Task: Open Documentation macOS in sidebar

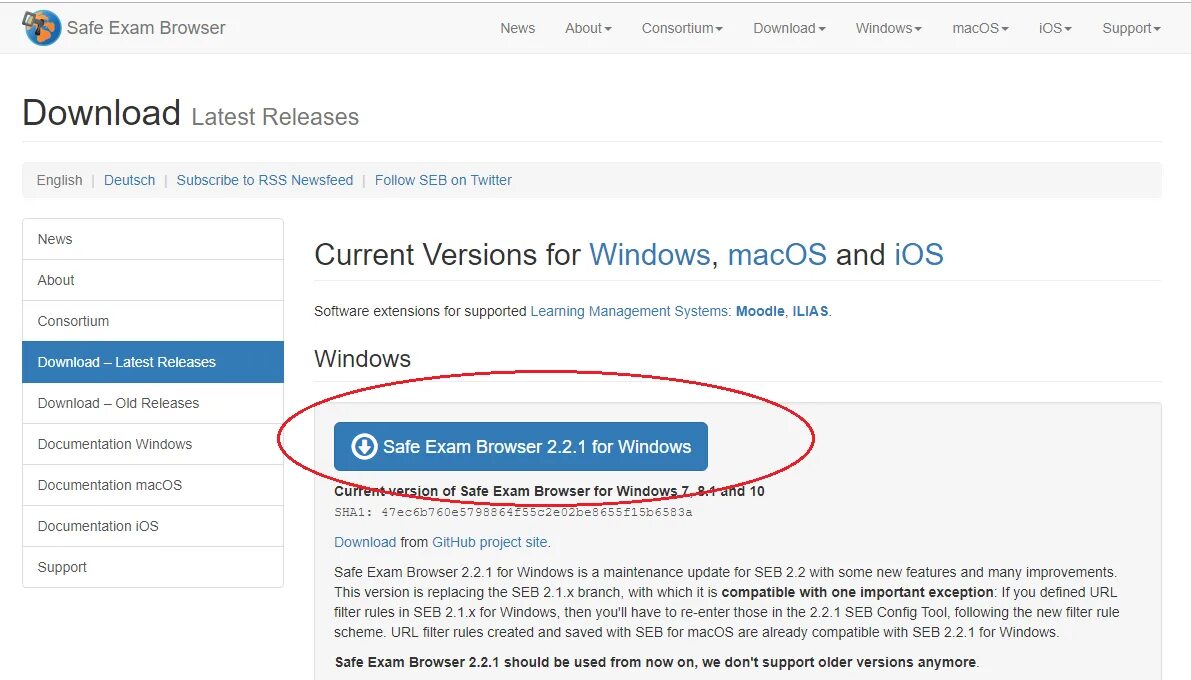Action: tap(153, 485)
